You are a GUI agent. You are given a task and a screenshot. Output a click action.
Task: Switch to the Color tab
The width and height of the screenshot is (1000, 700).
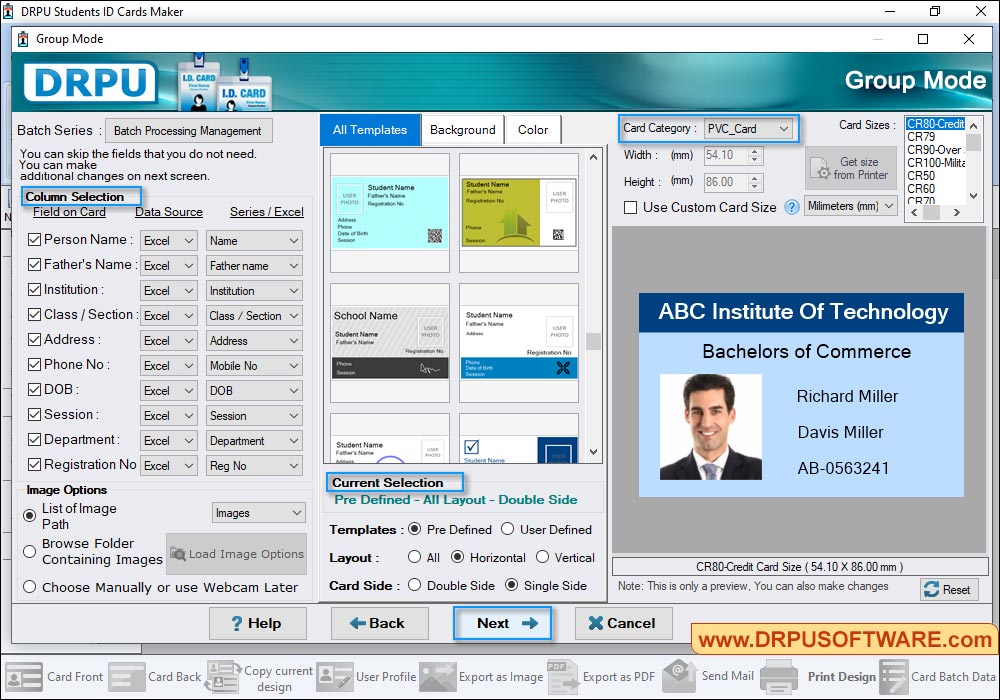(x=533, y=129)
